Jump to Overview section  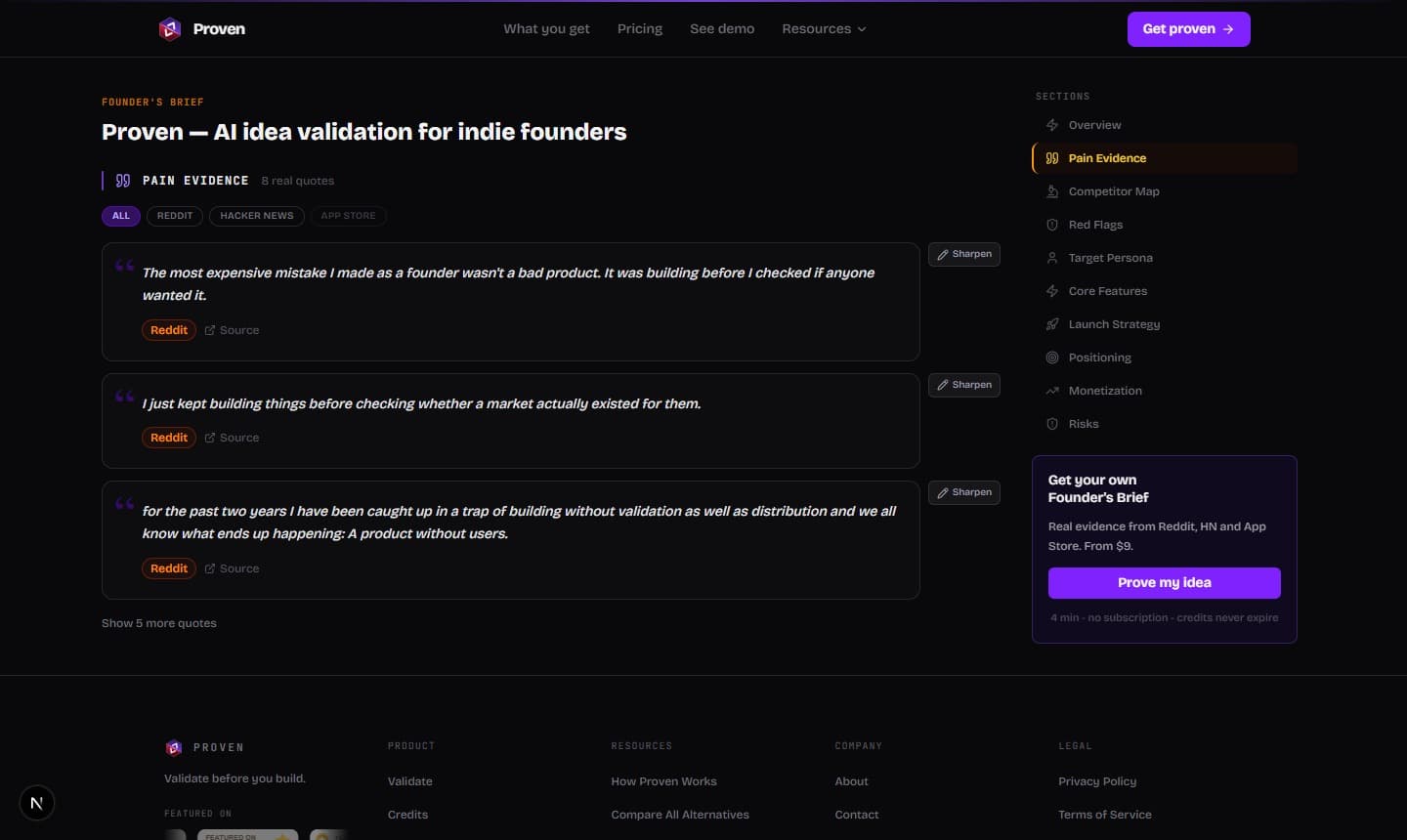(x=1165, y=125)
